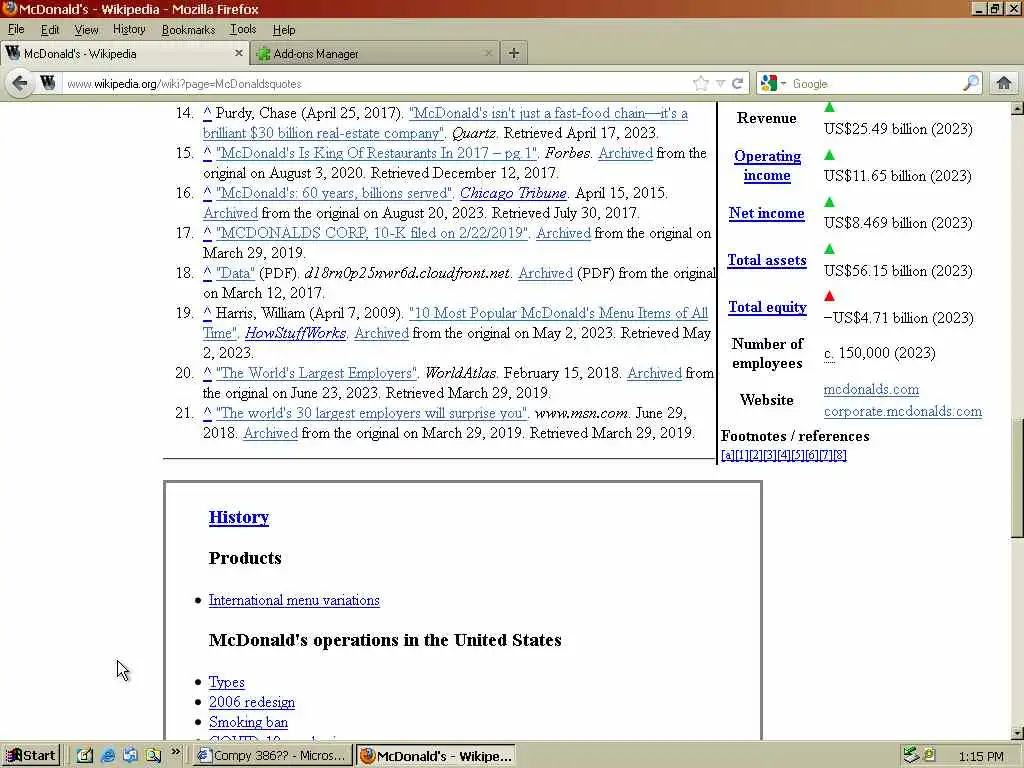Jump back via caret of reference 21
1024x768 pixels.
207,413
